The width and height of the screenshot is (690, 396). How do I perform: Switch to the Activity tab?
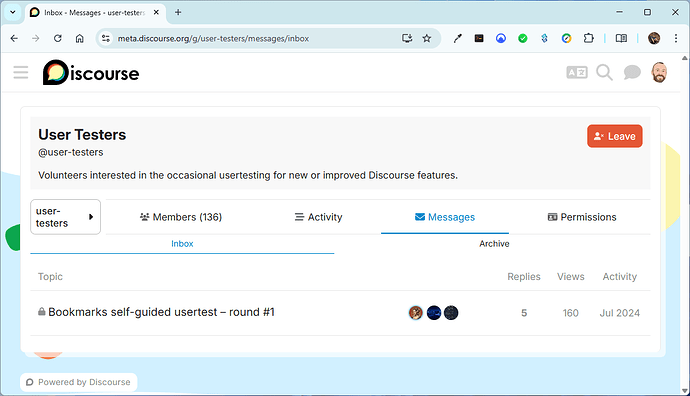click(318, 217)
